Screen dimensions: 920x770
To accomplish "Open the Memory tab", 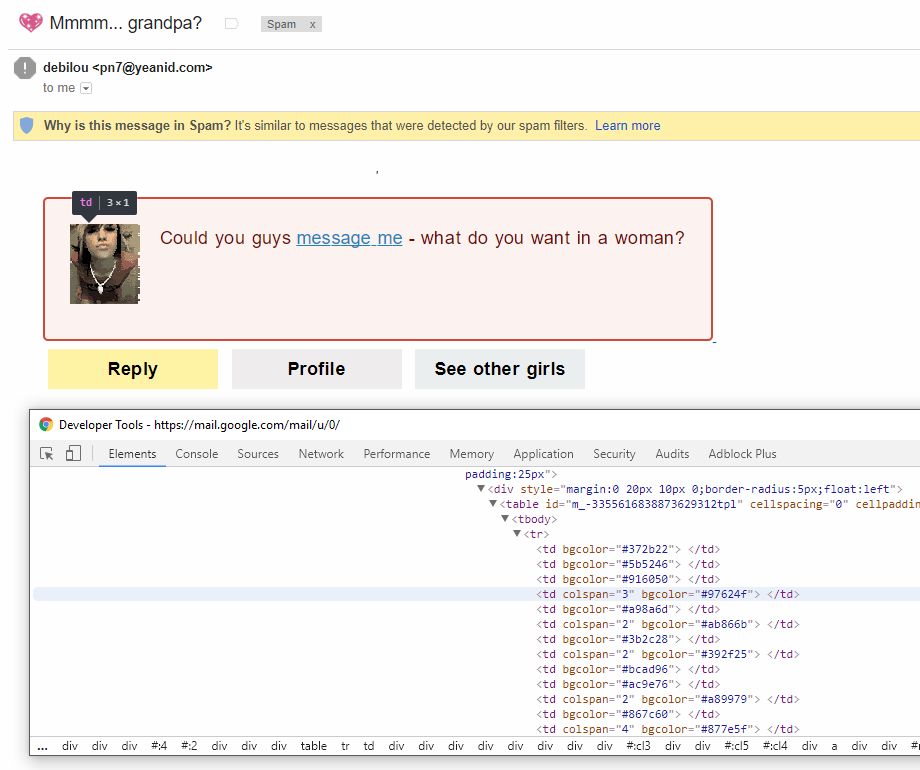I will tap(472, 454).
